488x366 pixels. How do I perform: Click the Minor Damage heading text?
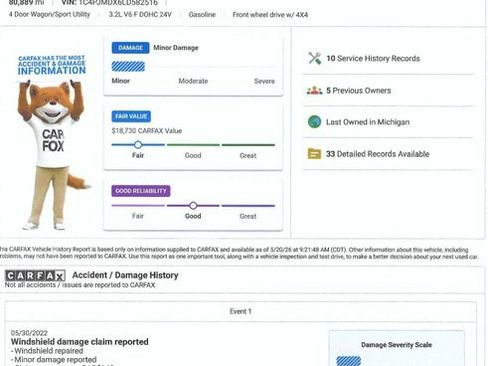[176, 48]
